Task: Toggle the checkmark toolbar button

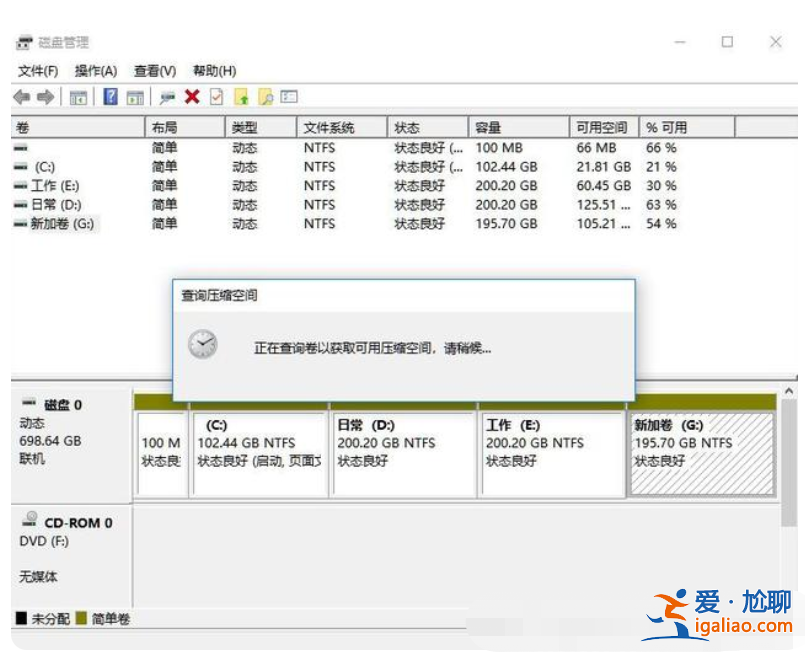Action: pyautogui.click(x=215, y=96)
